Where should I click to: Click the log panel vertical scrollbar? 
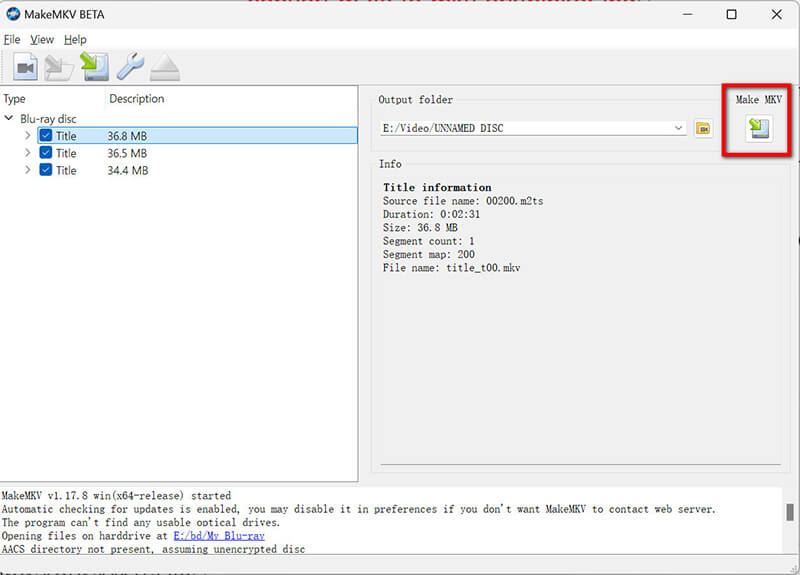tap(790, 512)
